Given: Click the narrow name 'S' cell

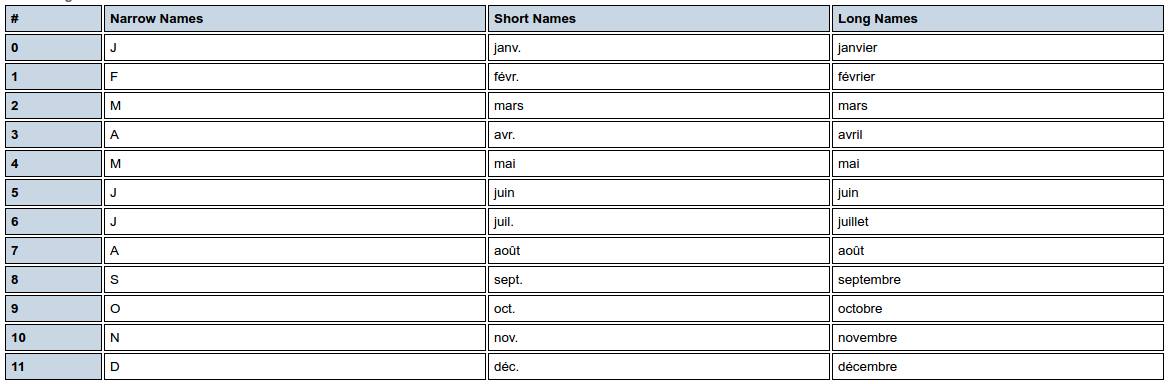Looking at the screenshot, I should tap(295, 280).
